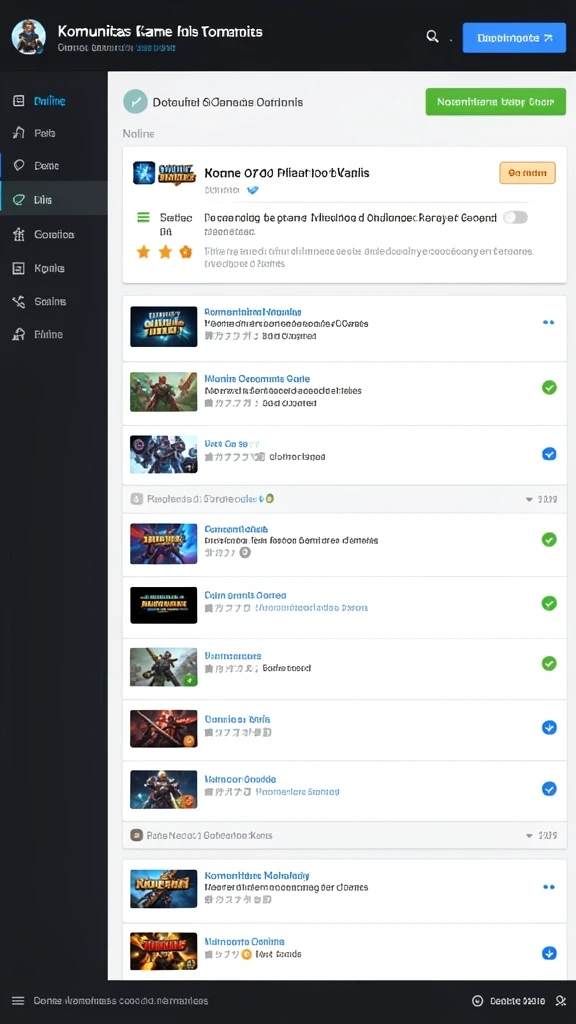Click the blue Dapbimoate button with arrow
The image size is (576, 1024).
click(514, 38)
